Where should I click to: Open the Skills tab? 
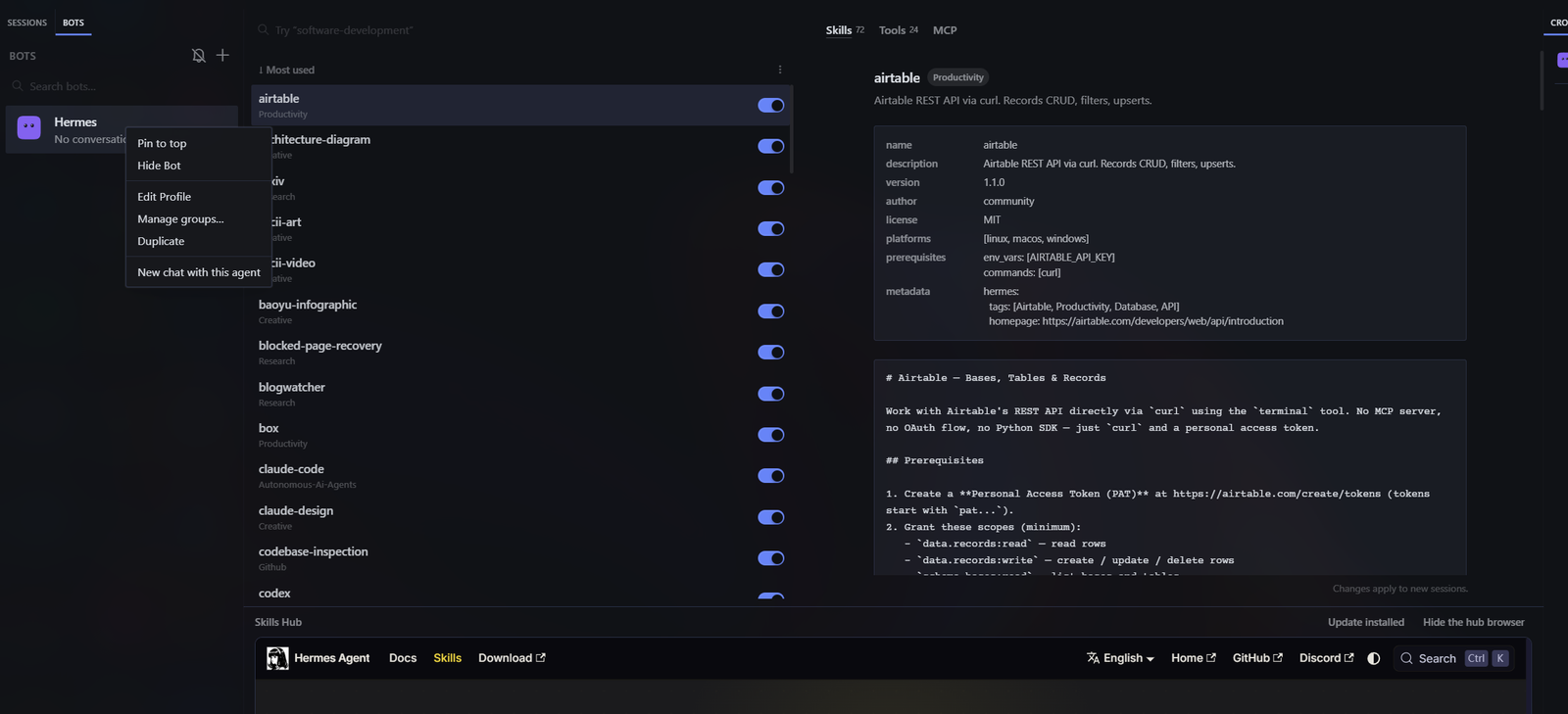pos(845,30)
